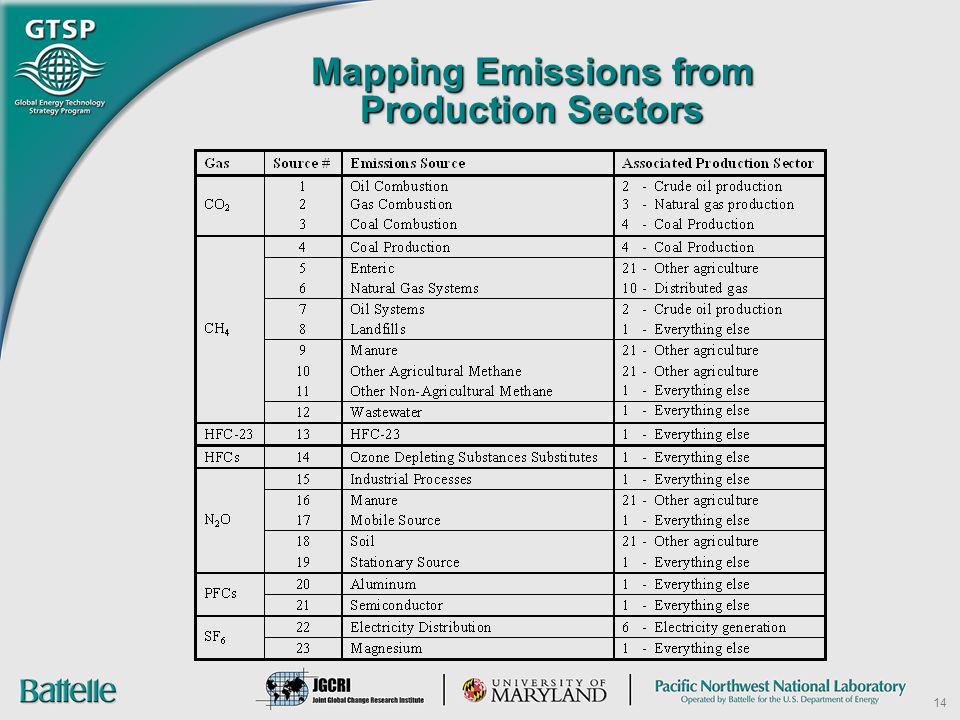Viewport: 960px width, 720px height.
Task: Click '21 - Other agriculture' in Enteric row
Action: point(690,268)
